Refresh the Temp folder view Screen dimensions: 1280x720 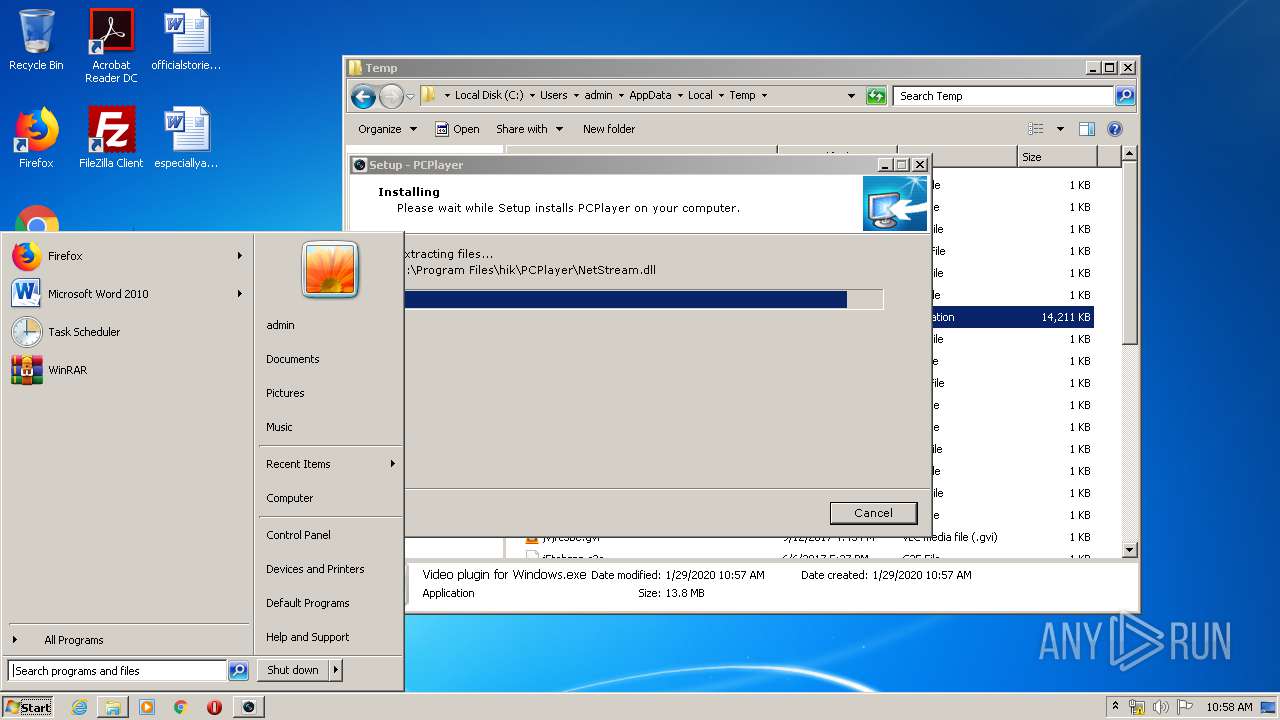pyautogui.click(x=876, y=96)
